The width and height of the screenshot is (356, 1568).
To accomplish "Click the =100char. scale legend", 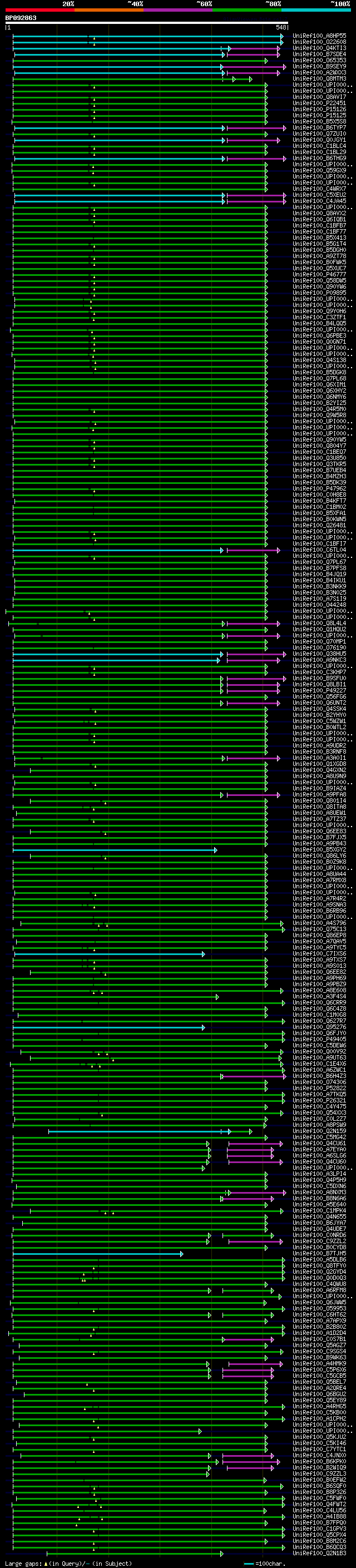I will tap(264, 1563).
